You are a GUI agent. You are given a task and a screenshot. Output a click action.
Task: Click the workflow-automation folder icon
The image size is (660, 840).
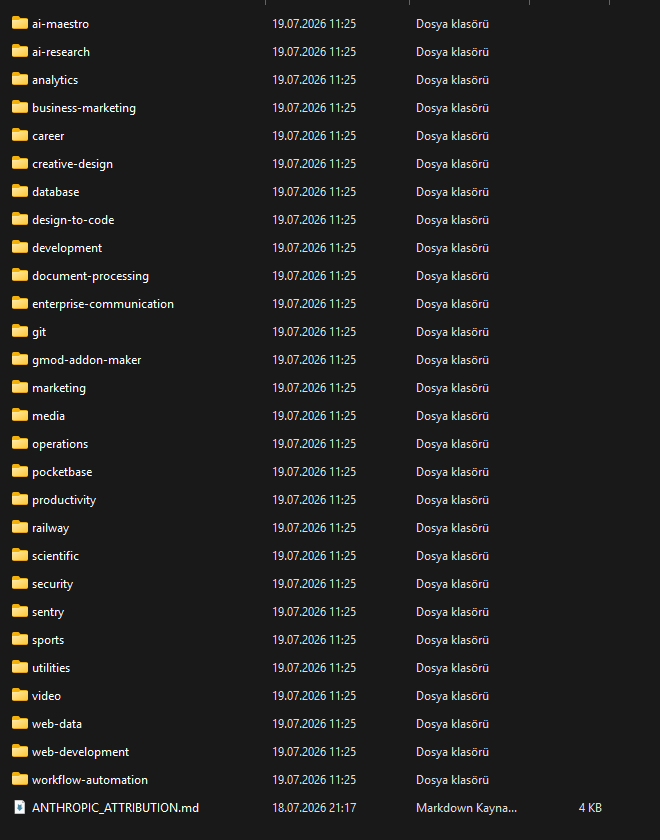[20, 779]
